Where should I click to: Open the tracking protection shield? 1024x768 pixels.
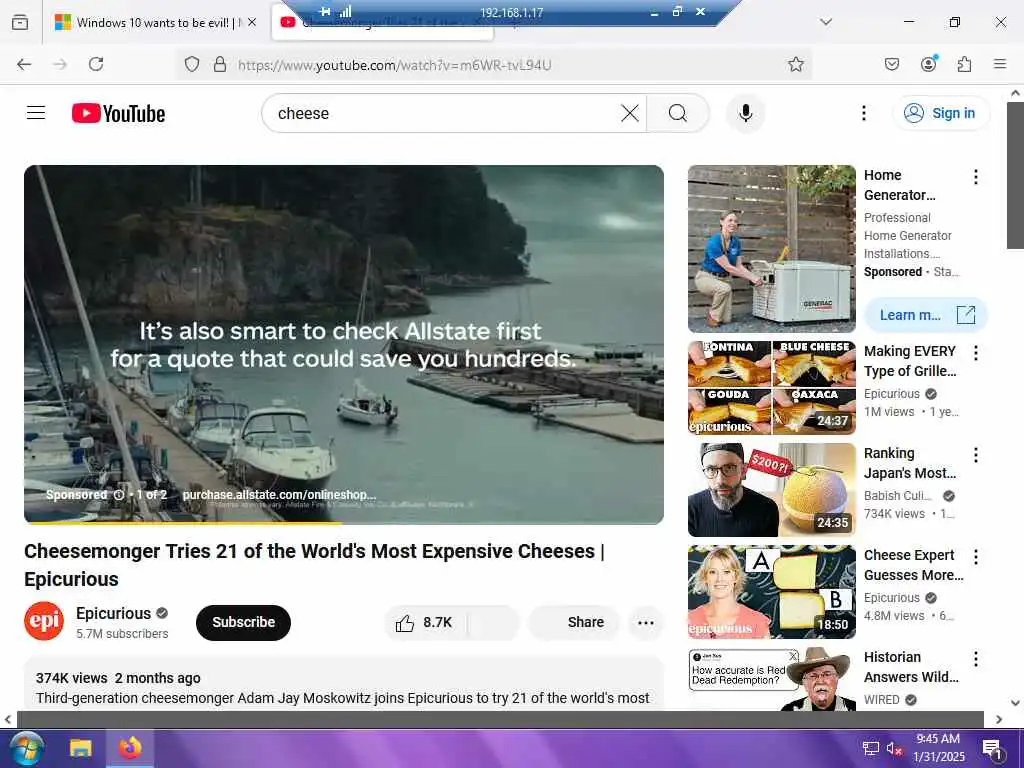[191, 64]
